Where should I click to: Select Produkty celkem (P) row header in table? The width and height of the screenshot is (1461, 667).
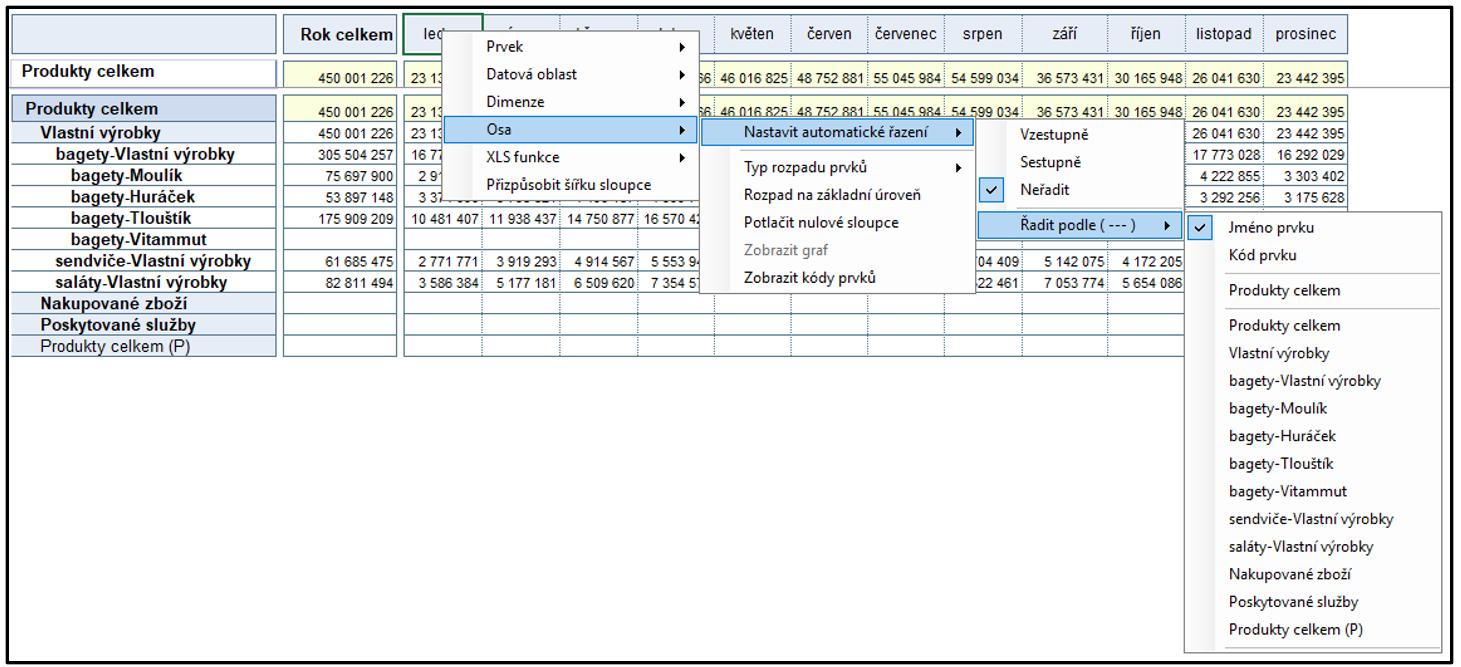click(144, 346)
